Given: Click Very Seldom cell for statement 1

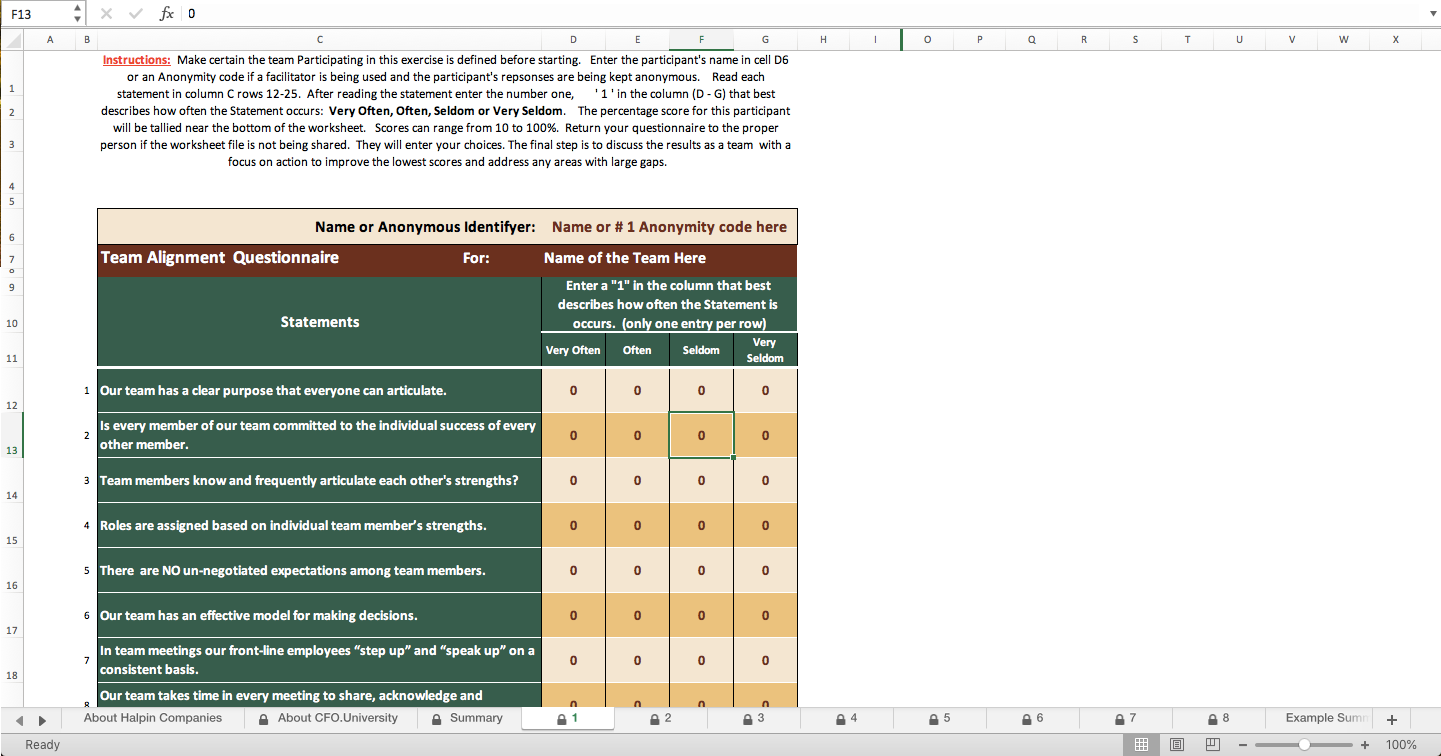Looking at the screenshot, I should click(x=765, y=390).
